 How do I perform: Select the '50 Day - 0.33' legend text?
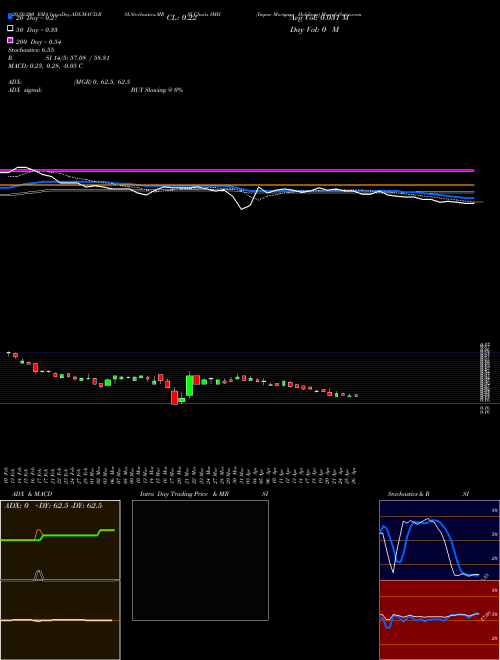pos(37,30)
